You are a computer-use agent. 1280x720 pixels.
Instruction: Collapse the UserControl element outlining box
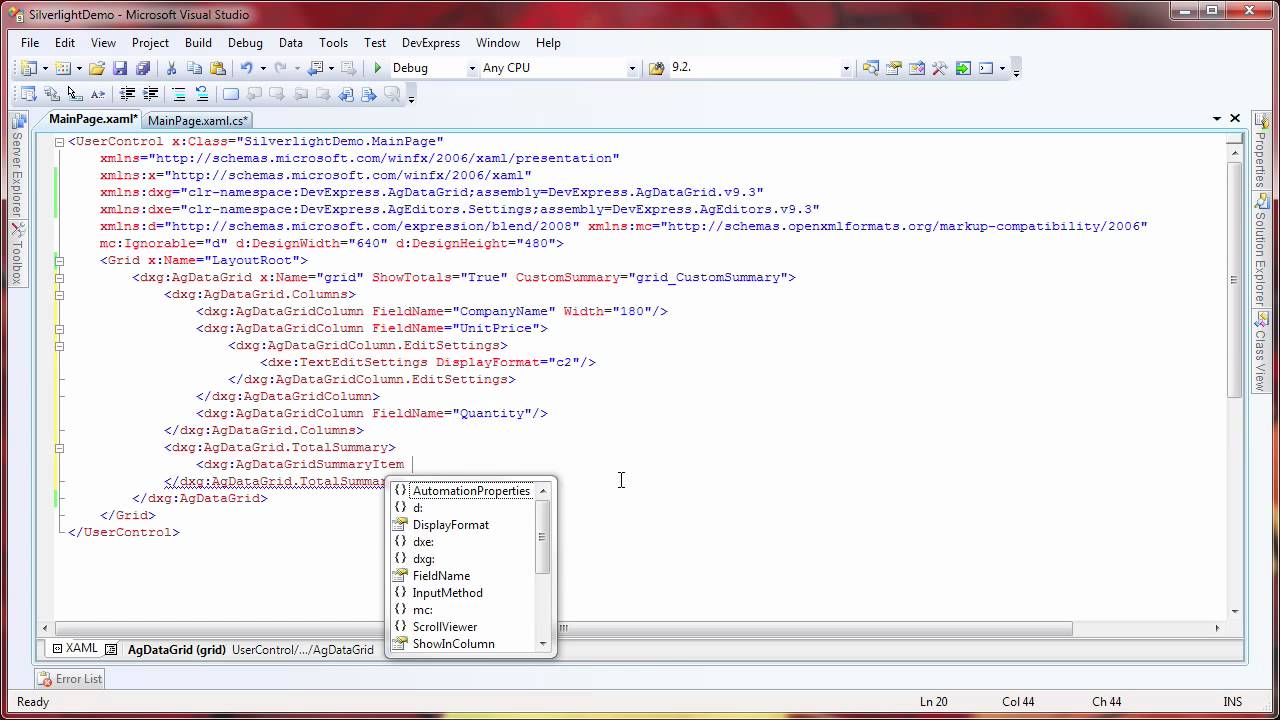(x=59, y=142)
